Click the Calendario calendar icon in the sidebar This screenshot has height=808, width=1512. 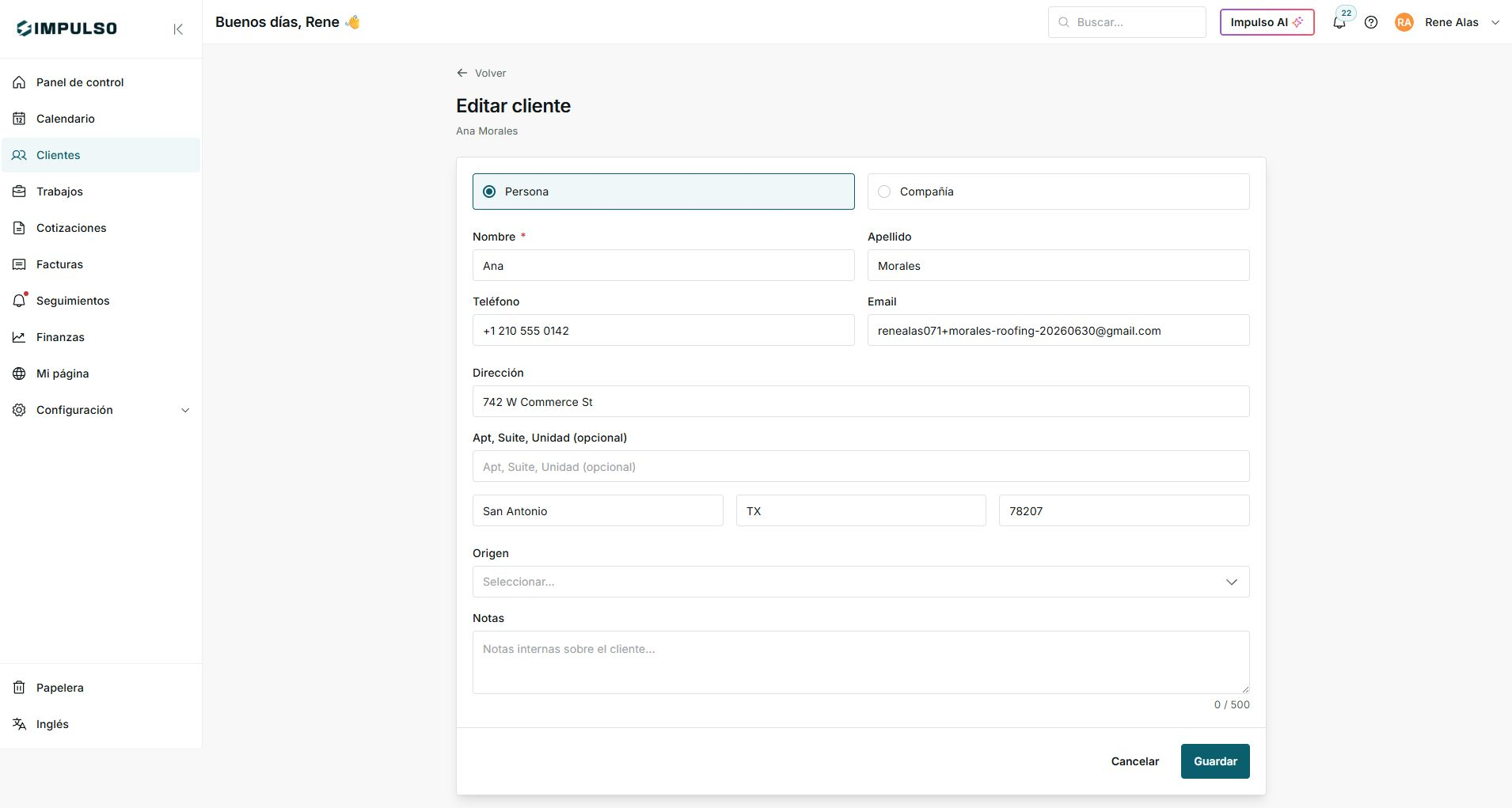tap(19, 119)
